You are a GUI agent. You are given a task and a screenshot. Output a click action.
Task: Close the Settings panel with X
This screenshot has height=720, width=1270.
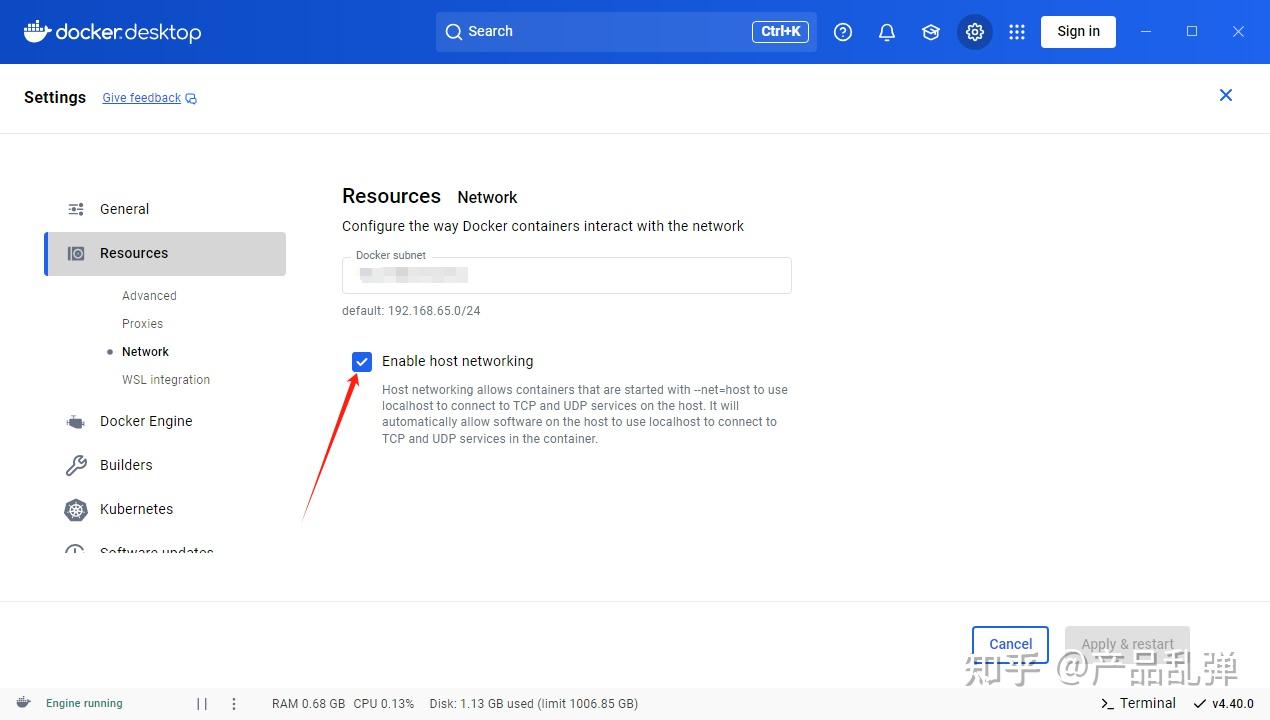(1226, 95)
